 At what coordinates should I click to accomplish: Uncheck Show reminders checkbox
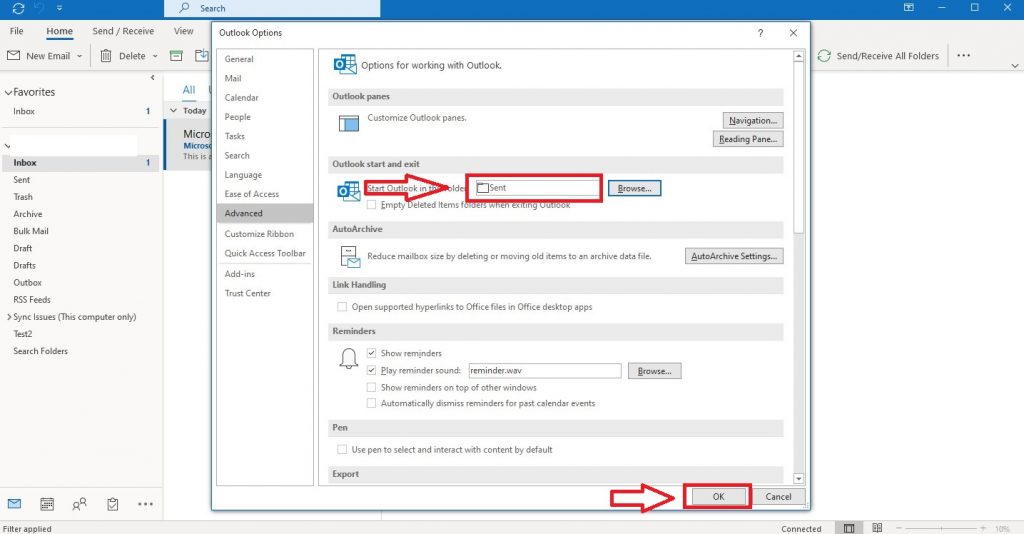coord(372,353)
